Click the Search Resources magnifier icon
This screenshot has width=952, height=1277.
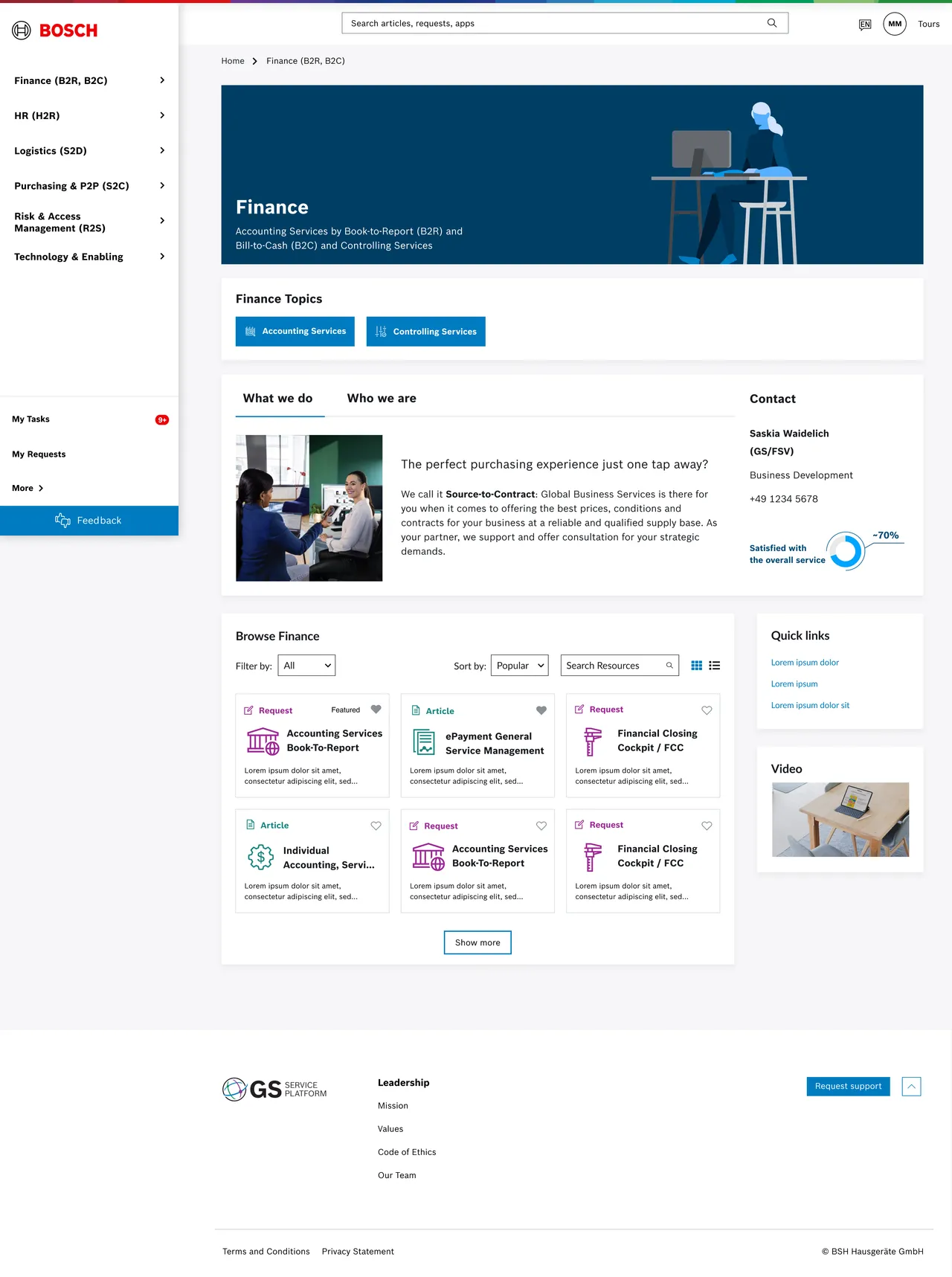coord(669,666)
